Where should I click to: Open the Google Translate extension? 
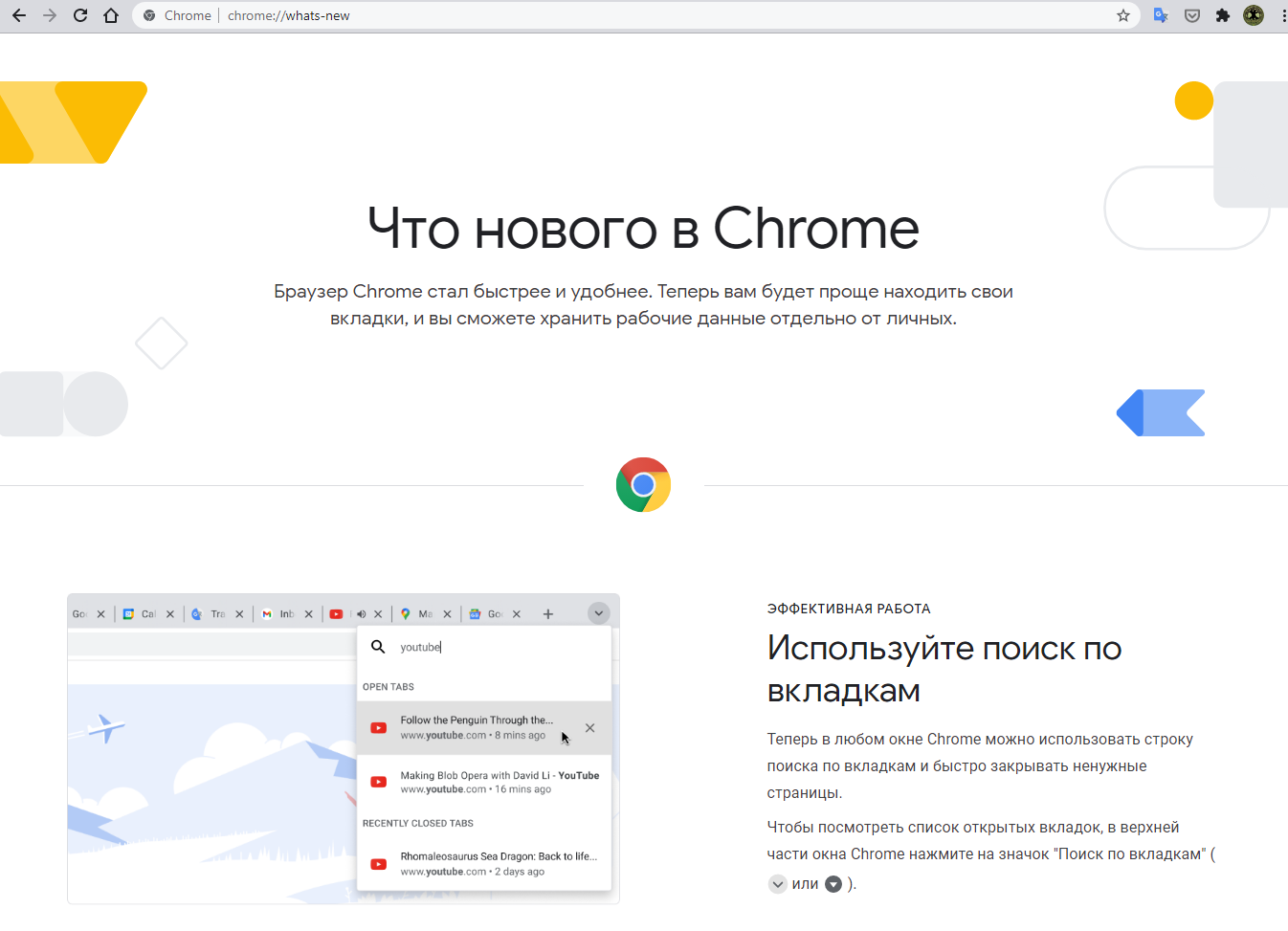click(1161, 15)
